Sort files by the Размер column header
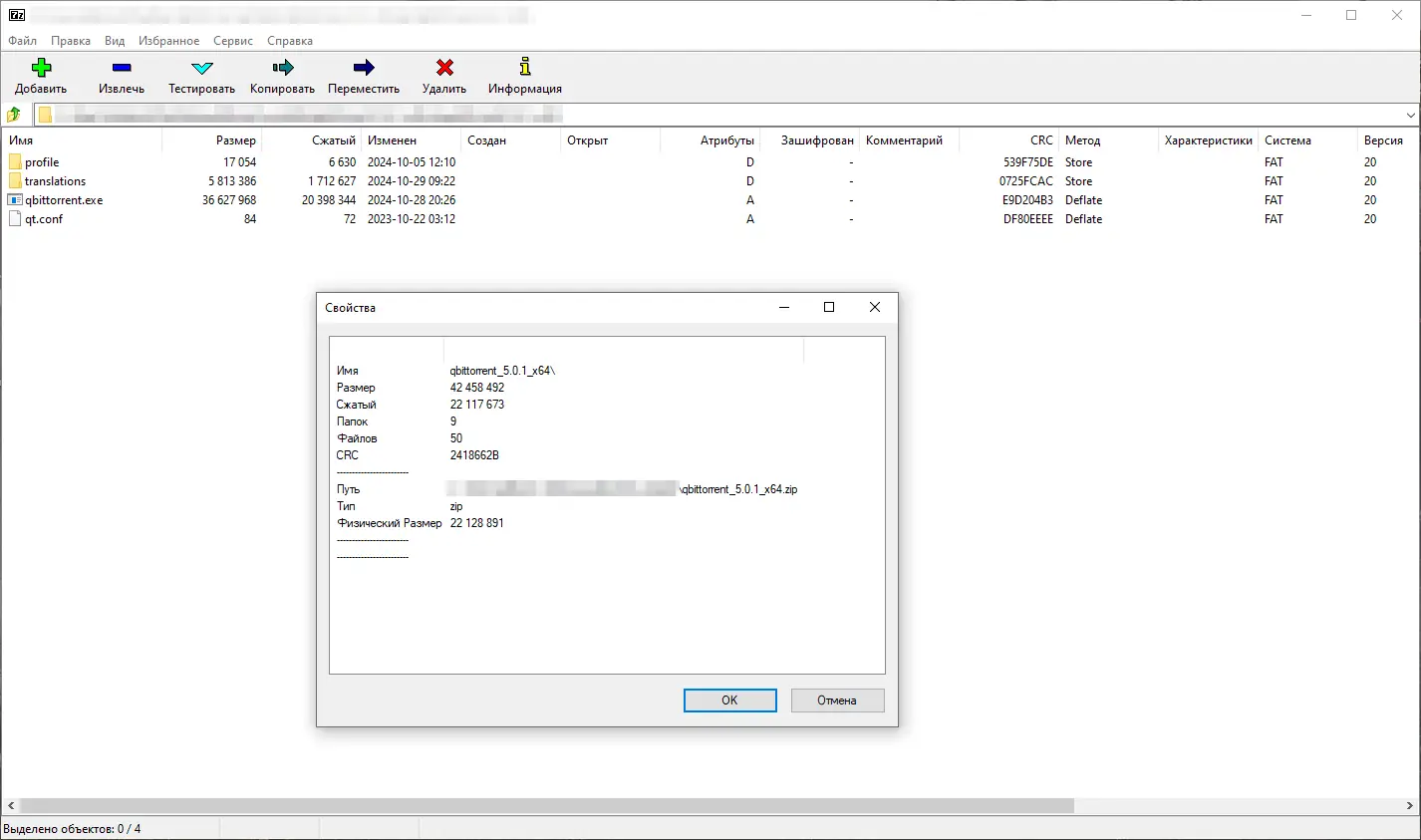Image resolution: width=1421 pixels, height=840 pixels. coord(236,140)
